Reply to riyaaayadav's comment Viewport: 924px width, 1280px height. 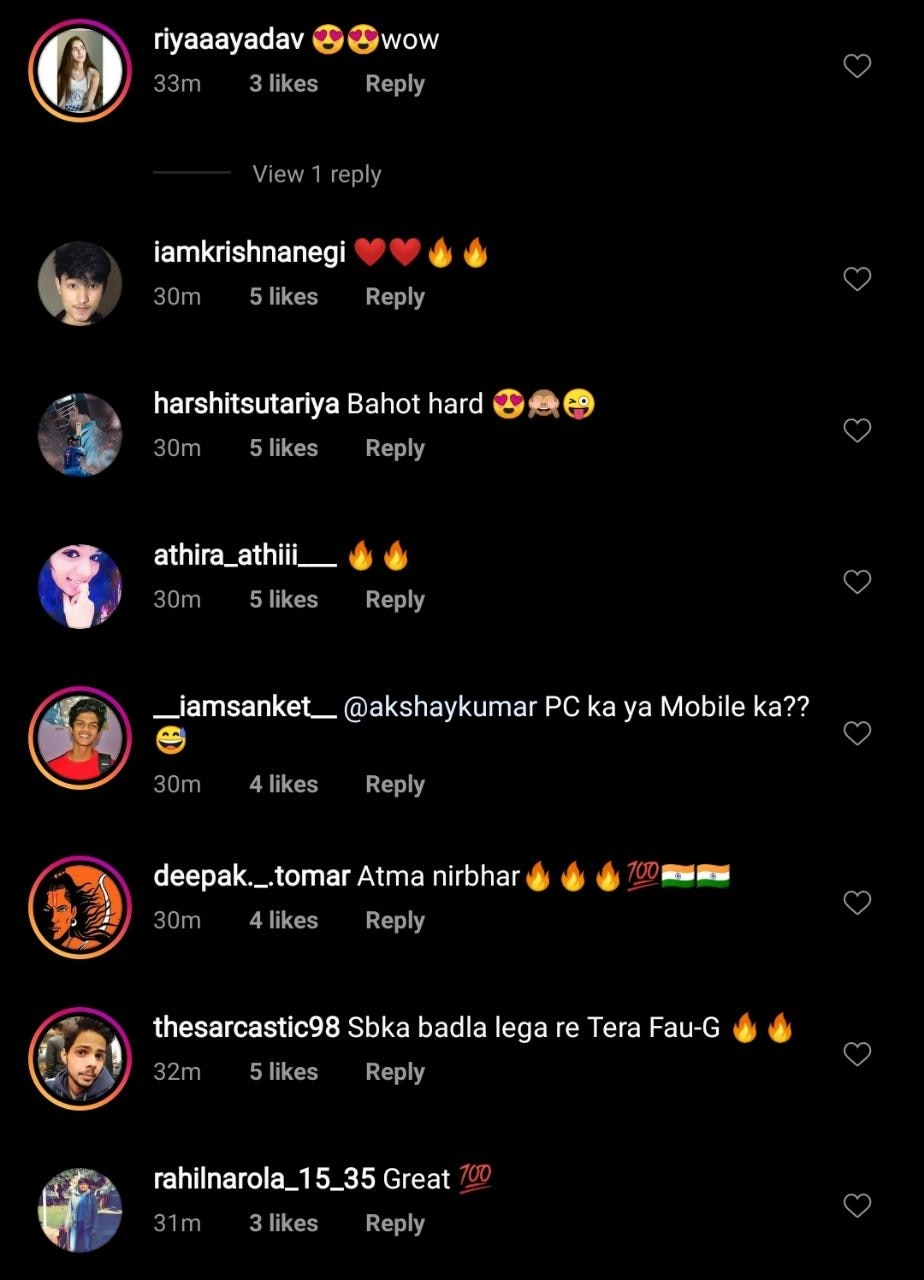pyautogui.click(x=394, y=84)
